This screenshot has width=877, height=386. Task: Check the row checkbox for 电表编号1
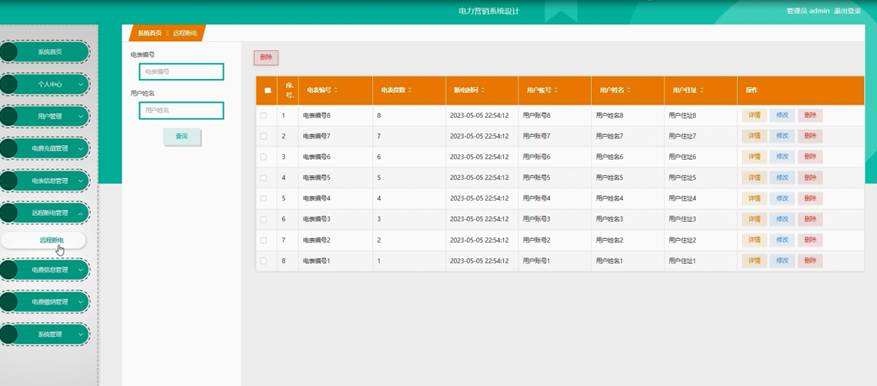(x=263, y=261)
